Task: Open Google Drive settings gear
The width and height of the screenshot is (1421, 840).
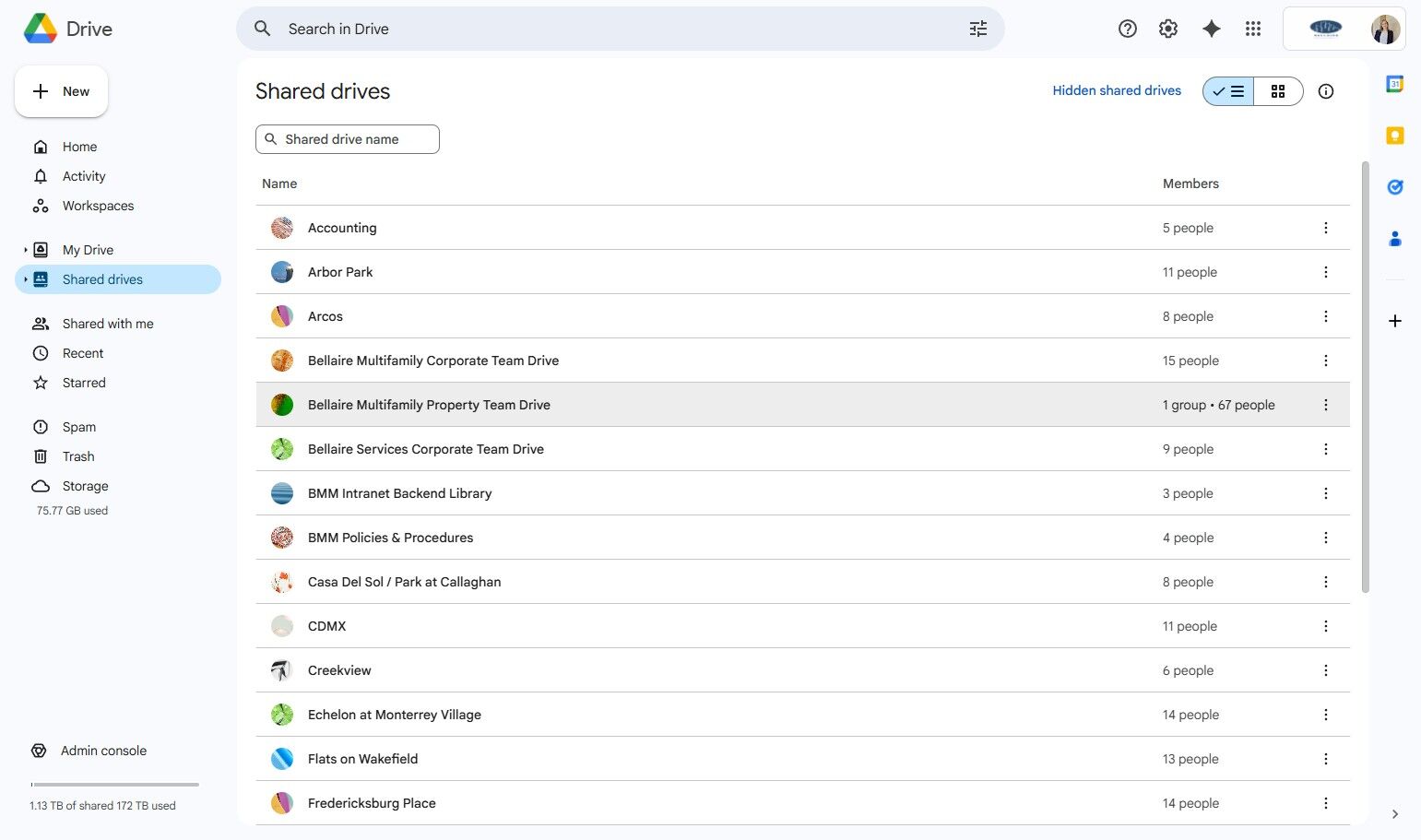Action: point(1168,29)
